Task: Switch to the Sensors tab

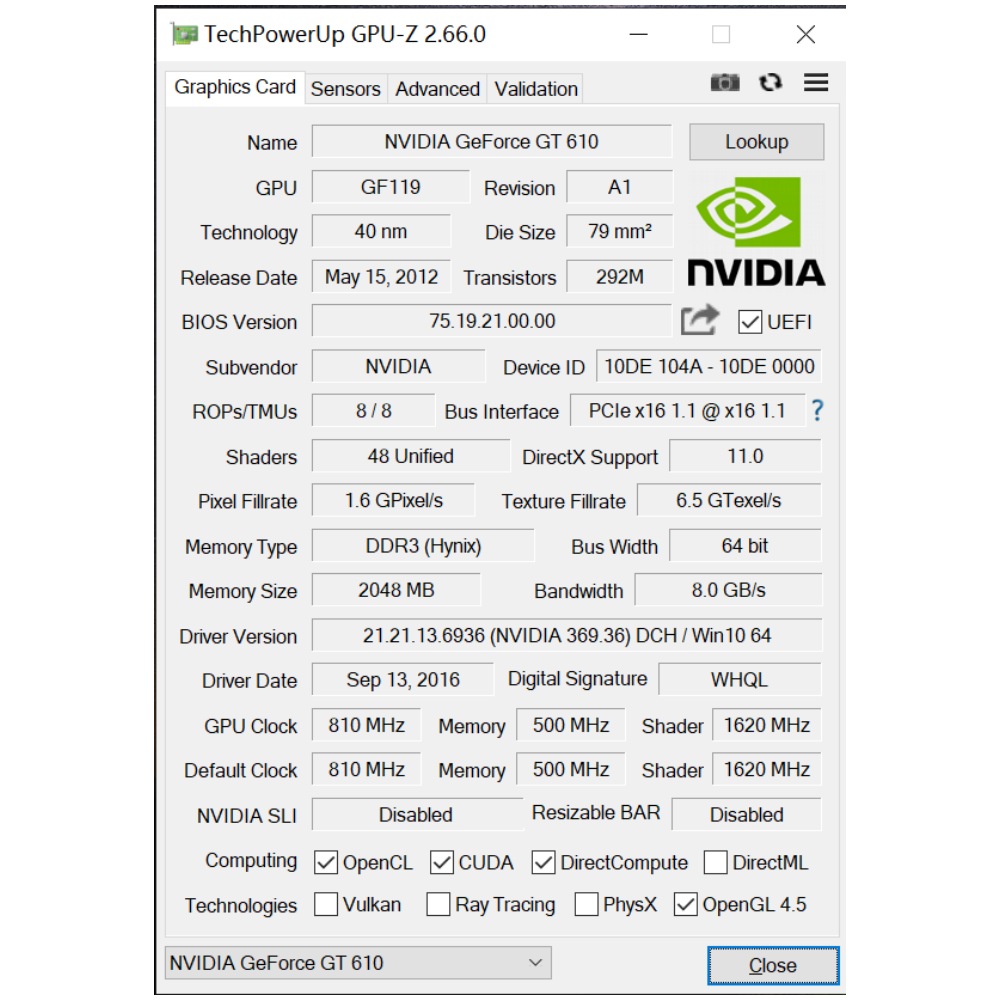Action: 346,89
